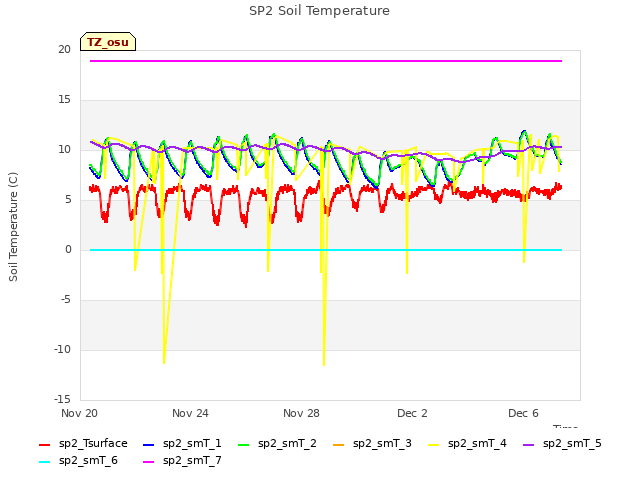640x480 pixels.
Task: Toggle the sp2_smT_4 legend entry
Action: (467, 444)
